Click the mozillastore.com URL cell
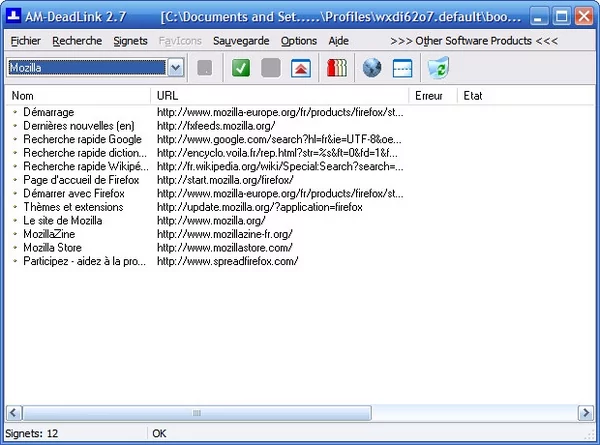 (225, 248)
